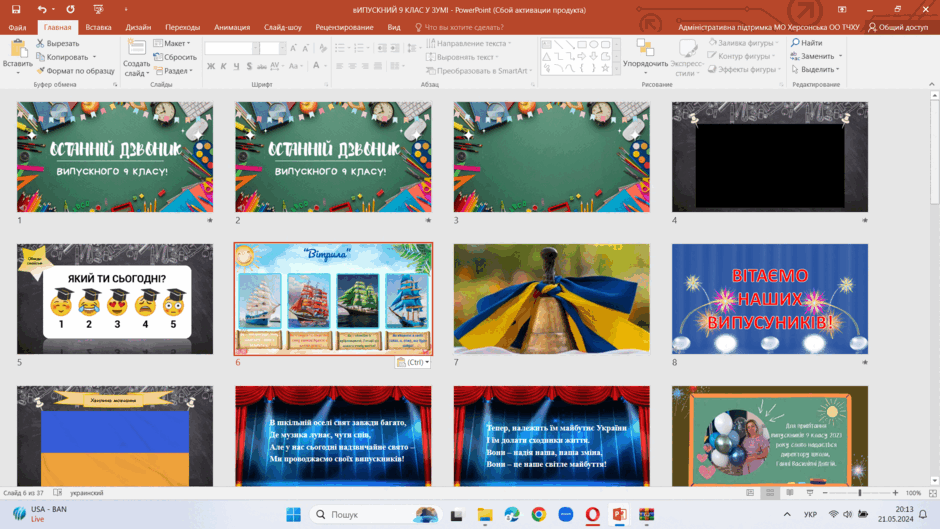Select Формат по образцу painter
This screenshot has height=529, width=940.
pos(75,71)
